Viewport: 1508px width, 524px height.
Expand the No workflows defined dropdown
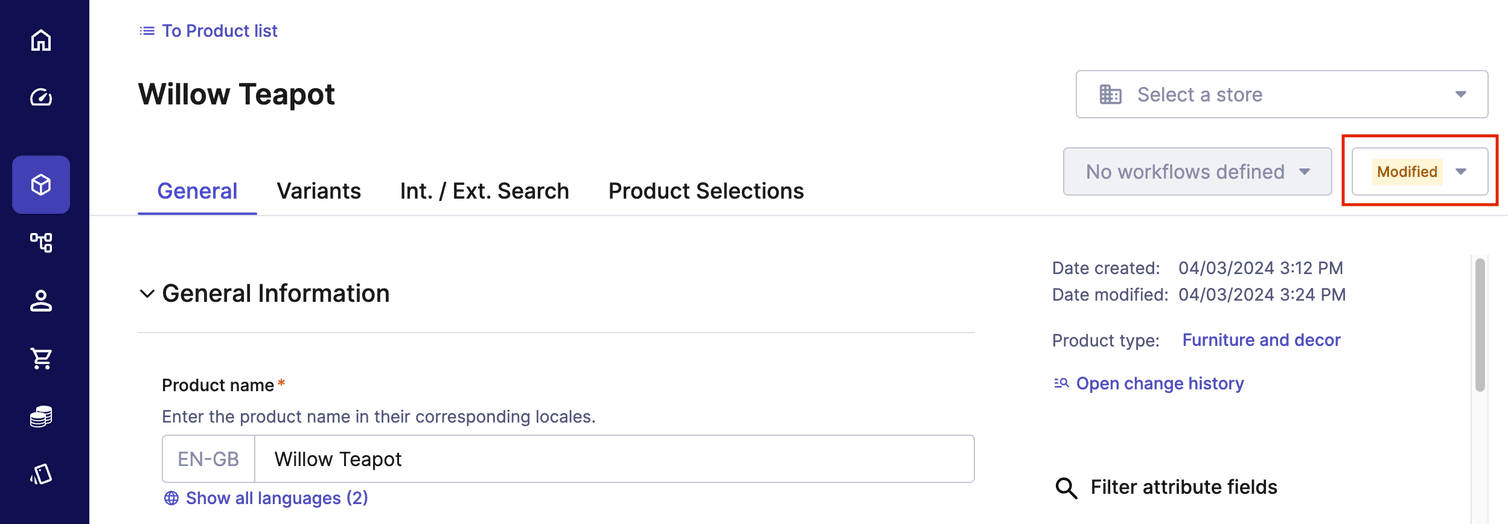pyautogui.click(x=1197, y=172)
